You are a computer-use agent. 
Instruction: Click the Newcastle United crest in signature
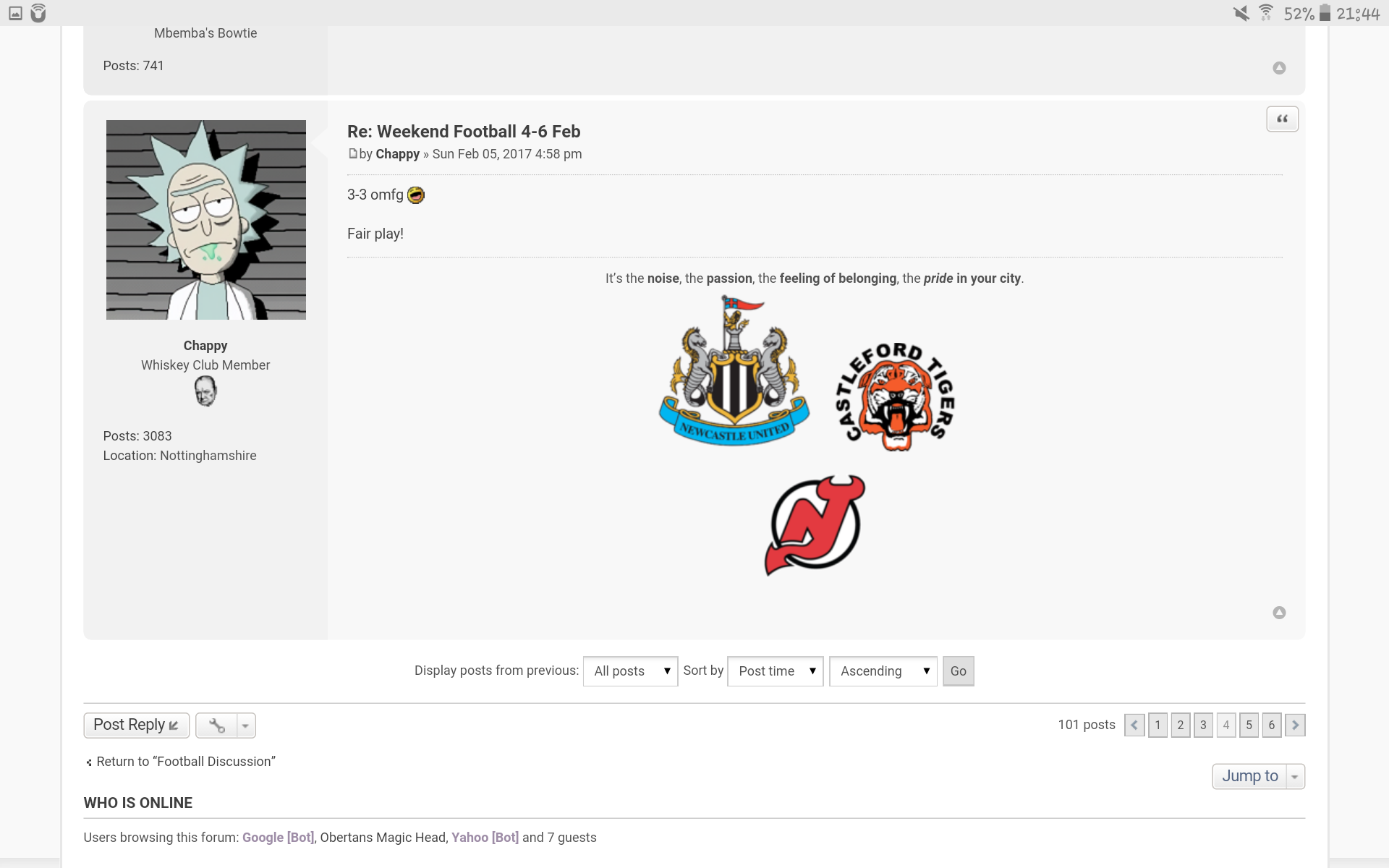tap(734, 370)
